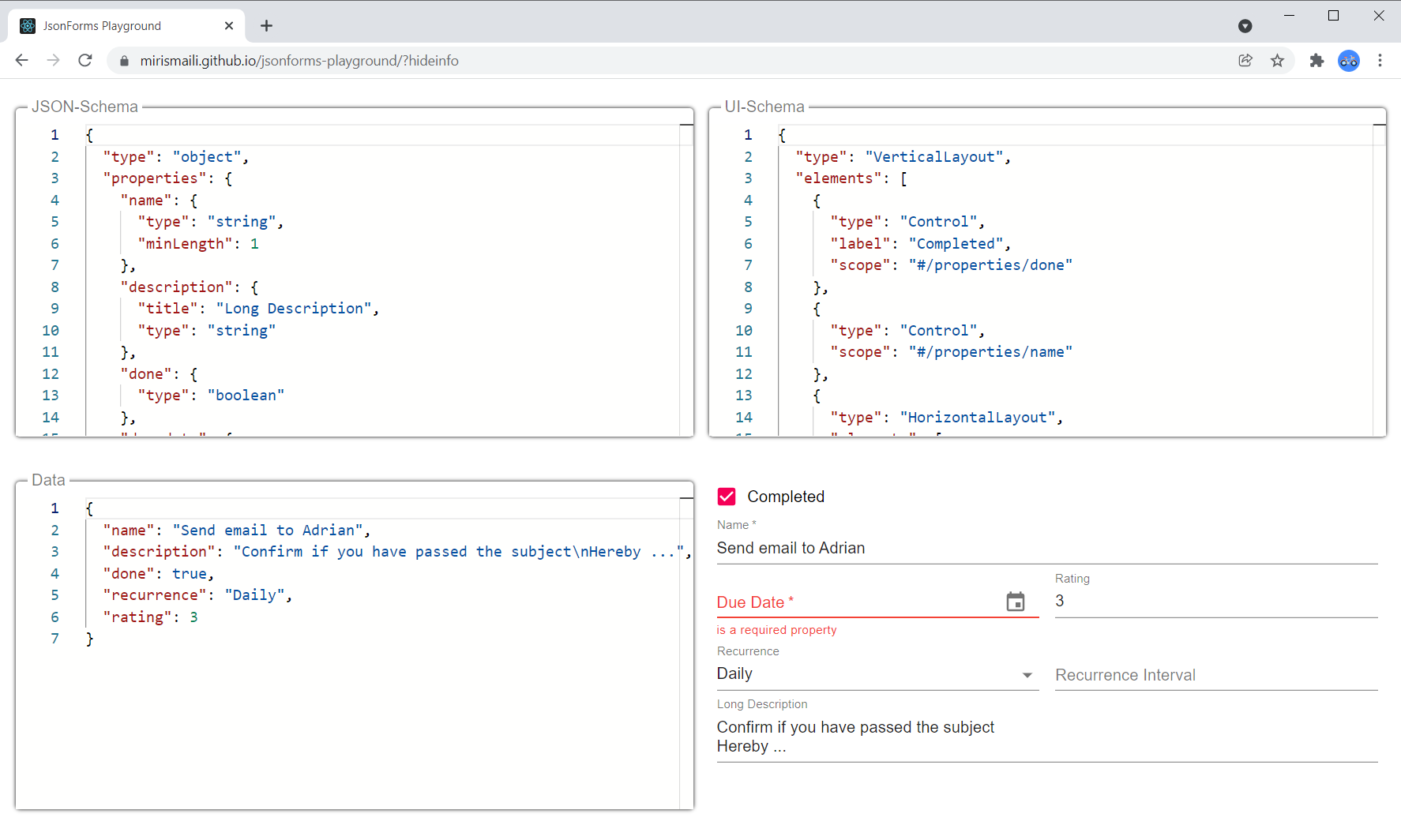1401x840 pixels.
Task: Click the Long Description text area
Action: (x=1047, y=737)
